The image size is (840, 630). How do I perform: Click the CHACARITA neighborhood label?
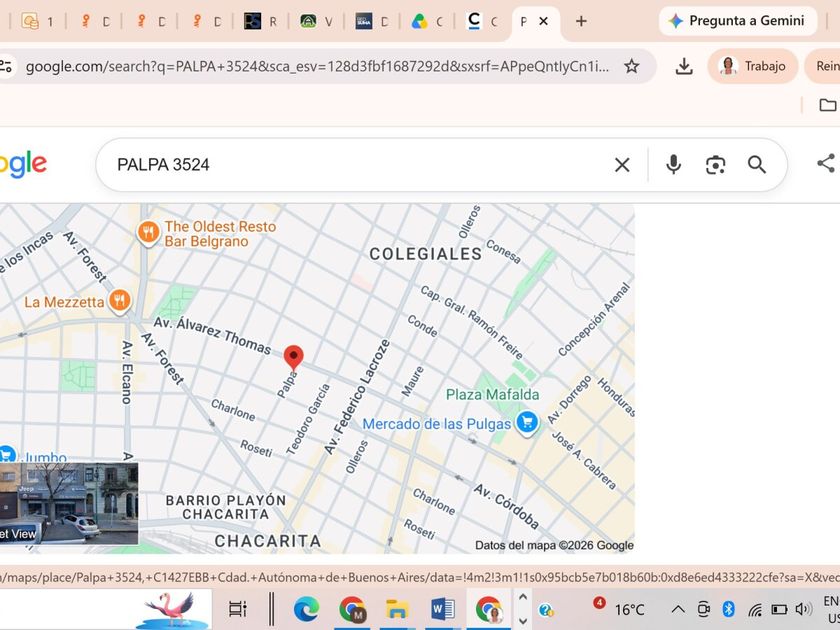point(268,541)
